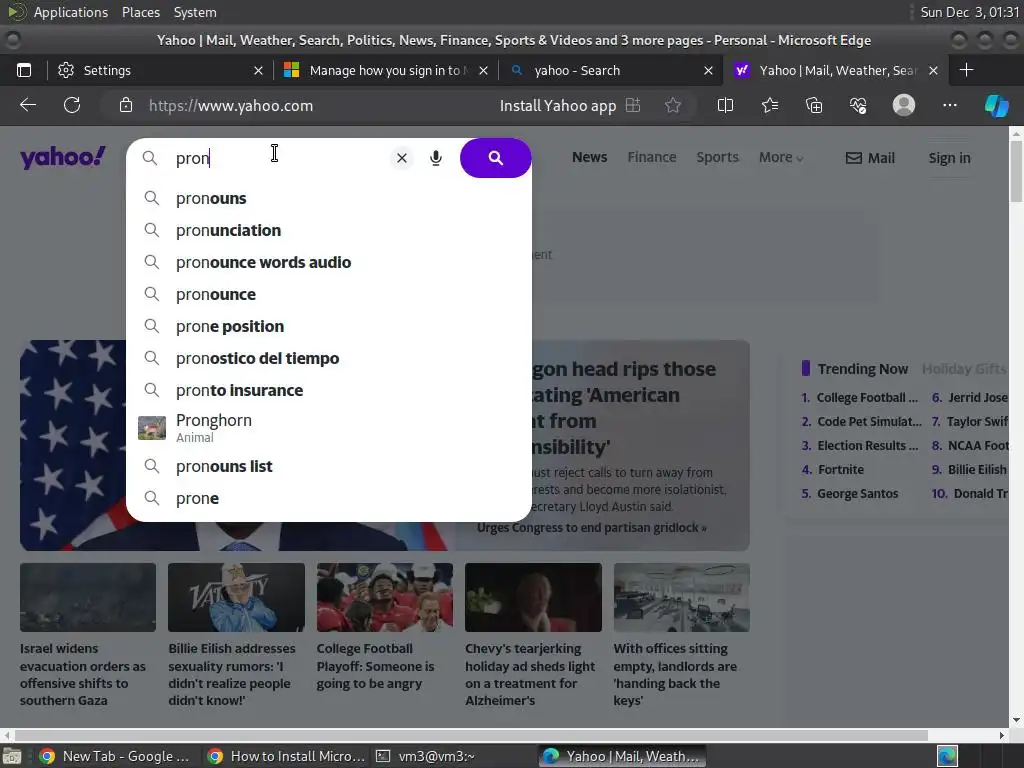Open Browser essentials heart icon
Viewport: 1024px width, 768px height.
click(858, 105)
